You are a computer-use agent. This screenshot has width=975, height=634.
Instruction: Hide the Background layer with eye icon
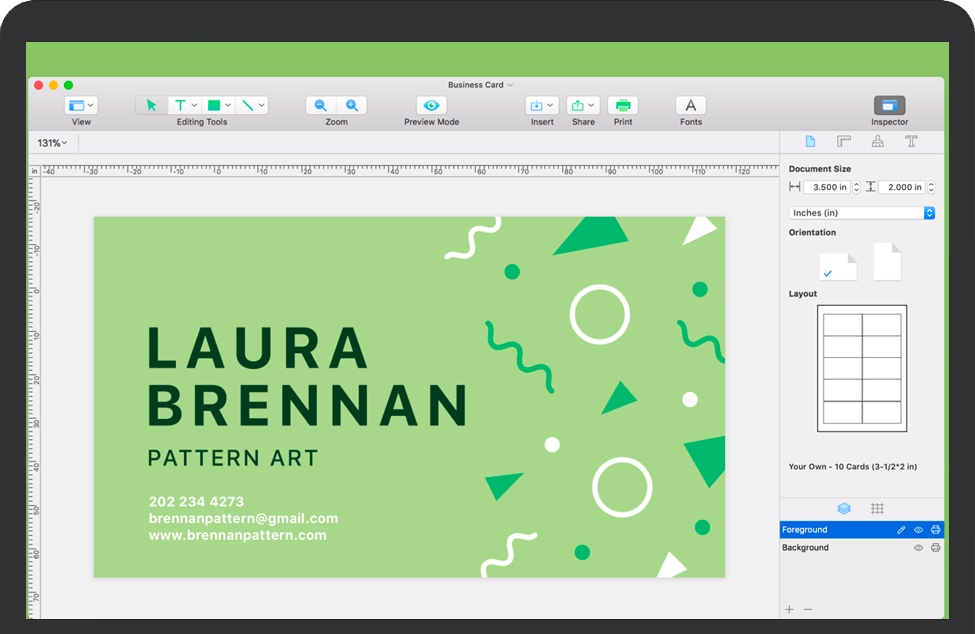pos(918,548)
